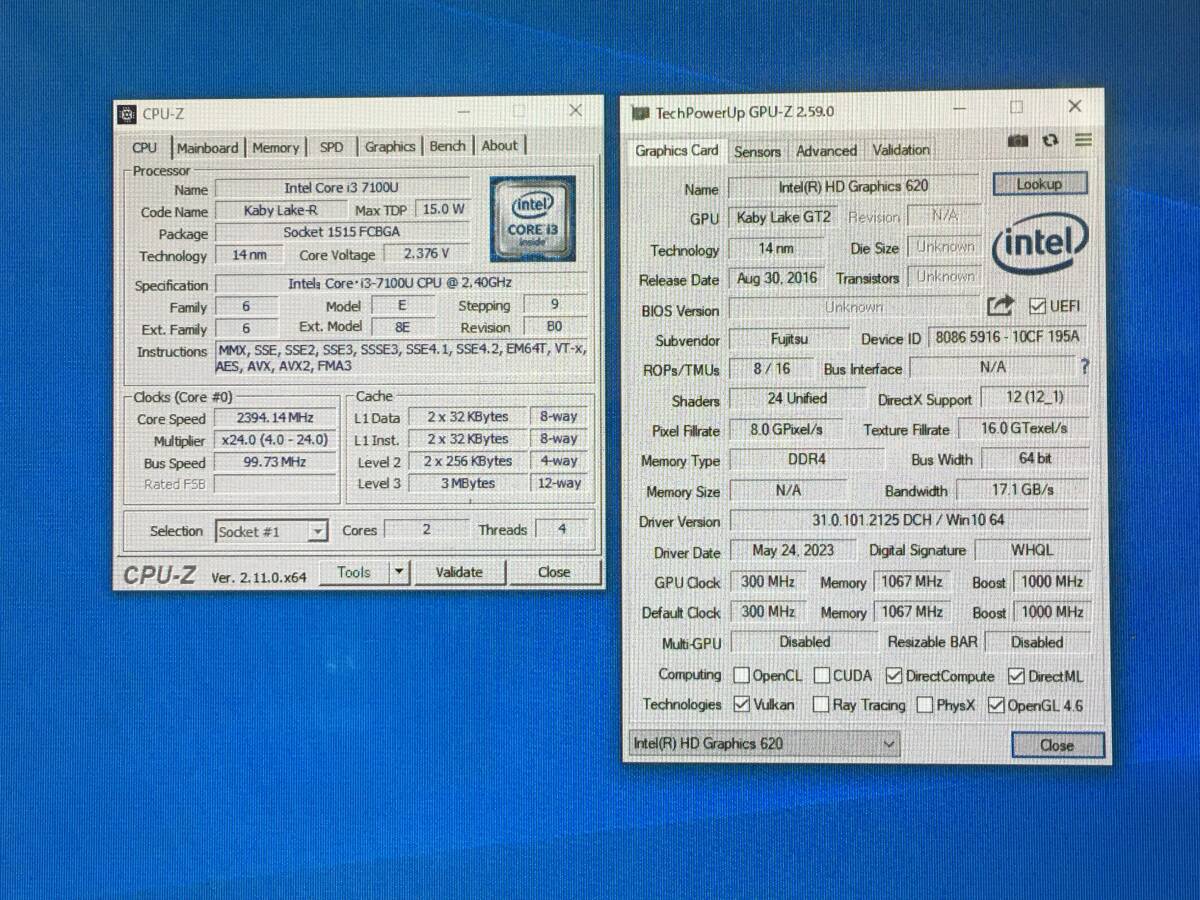Screen dimensions: 1200x900
Task: Switch to the SPD tab
Action: click(x=331, y=147)
